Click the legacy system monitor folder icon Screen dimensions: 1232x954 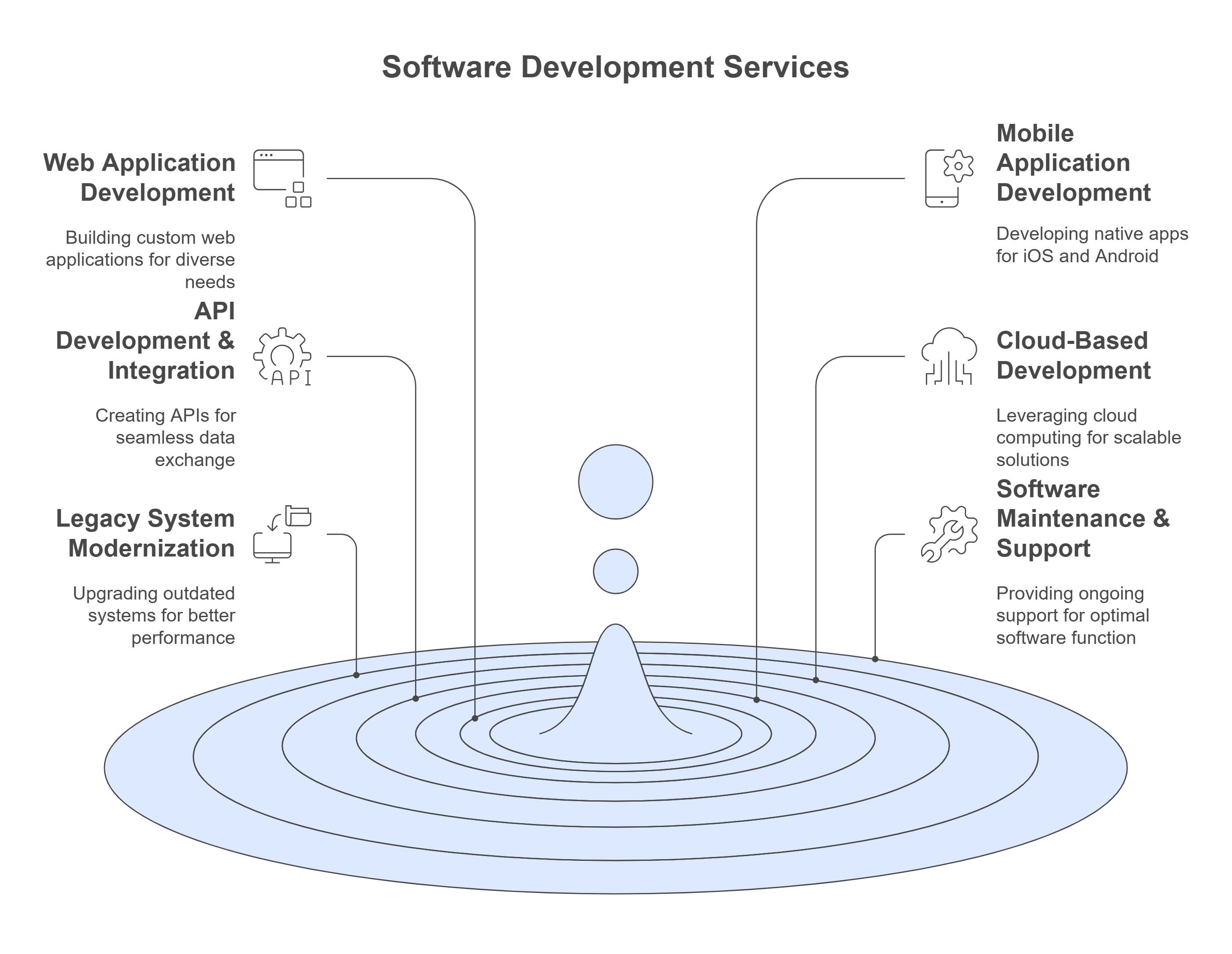(x=282, y=534)
